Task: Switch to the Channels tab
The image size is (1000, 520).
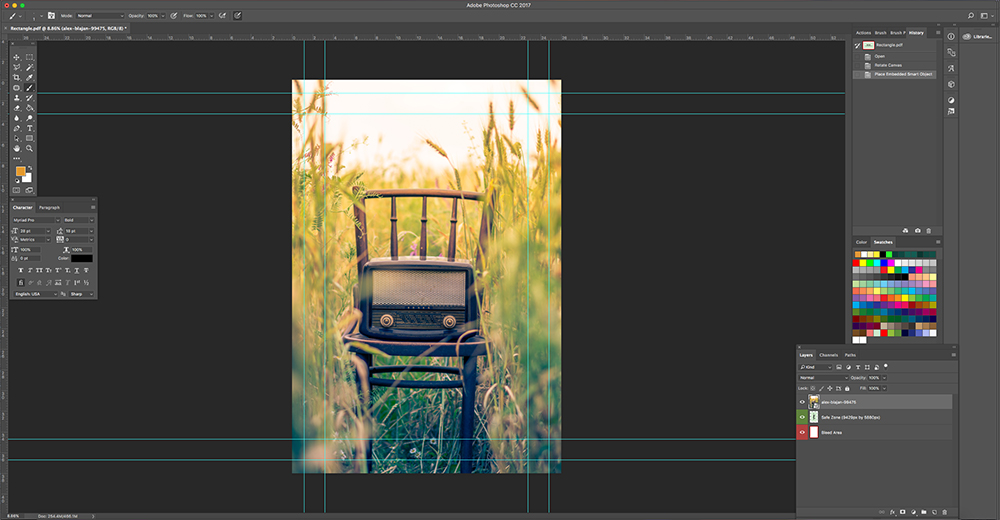Action: 829,355
